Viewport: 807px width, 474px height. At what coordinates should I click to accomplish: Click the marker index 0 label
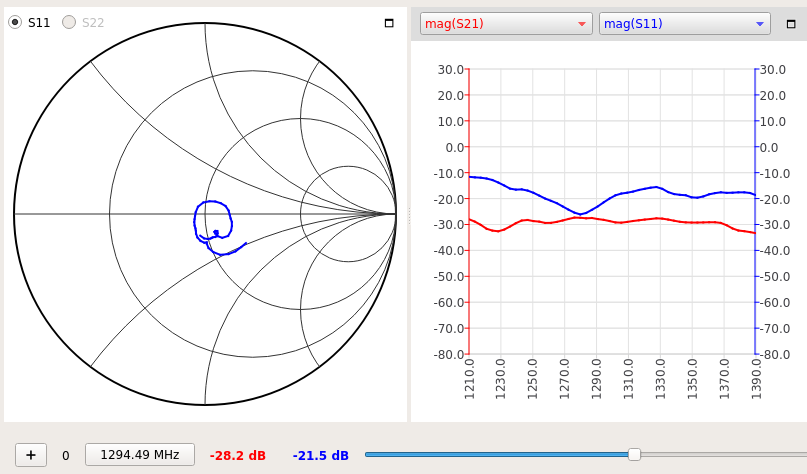pyautogui.click(x=65, y=455)
